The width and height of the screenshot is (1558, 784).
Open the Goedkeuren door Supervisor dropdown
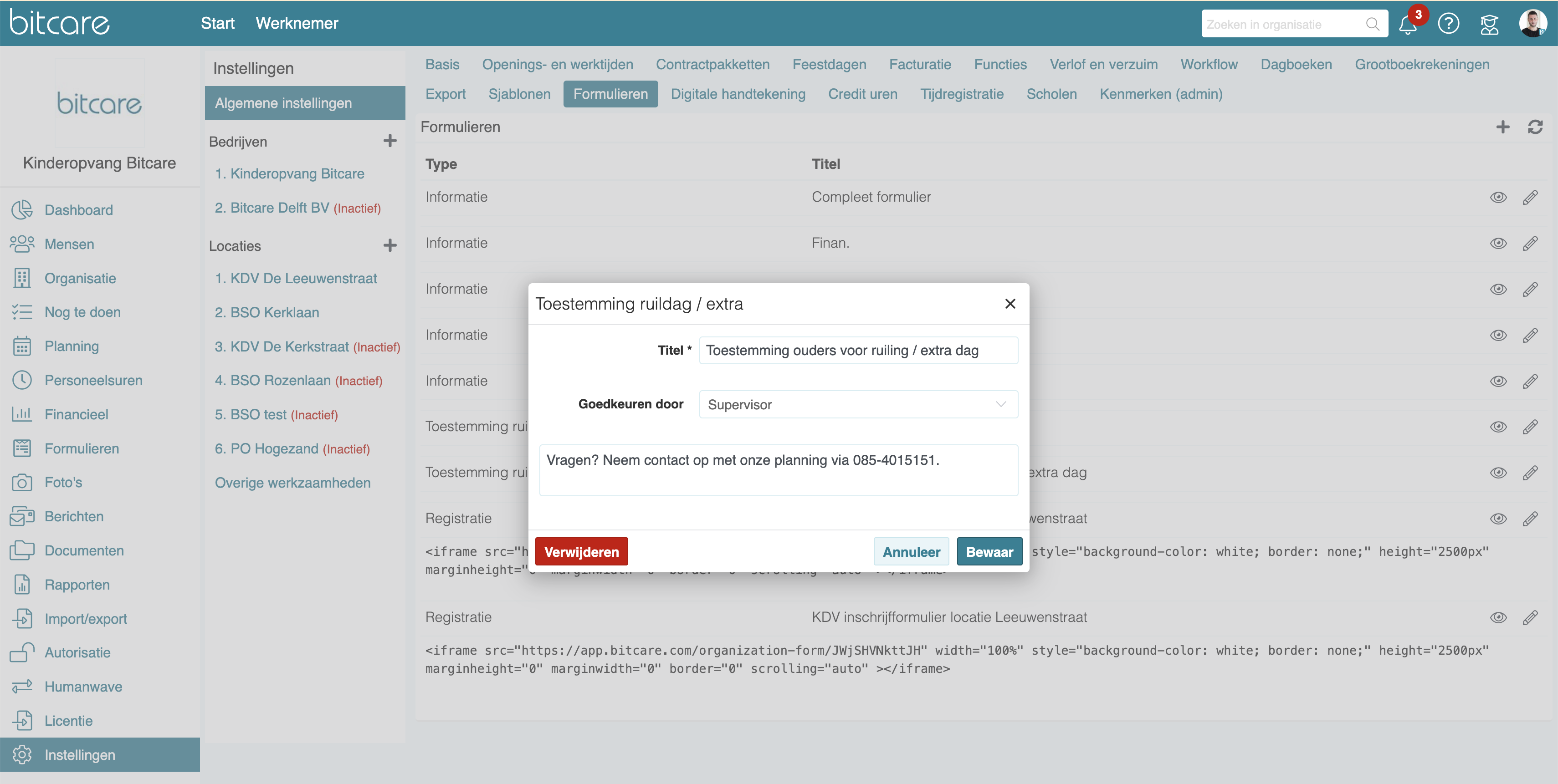coord(858,404)
